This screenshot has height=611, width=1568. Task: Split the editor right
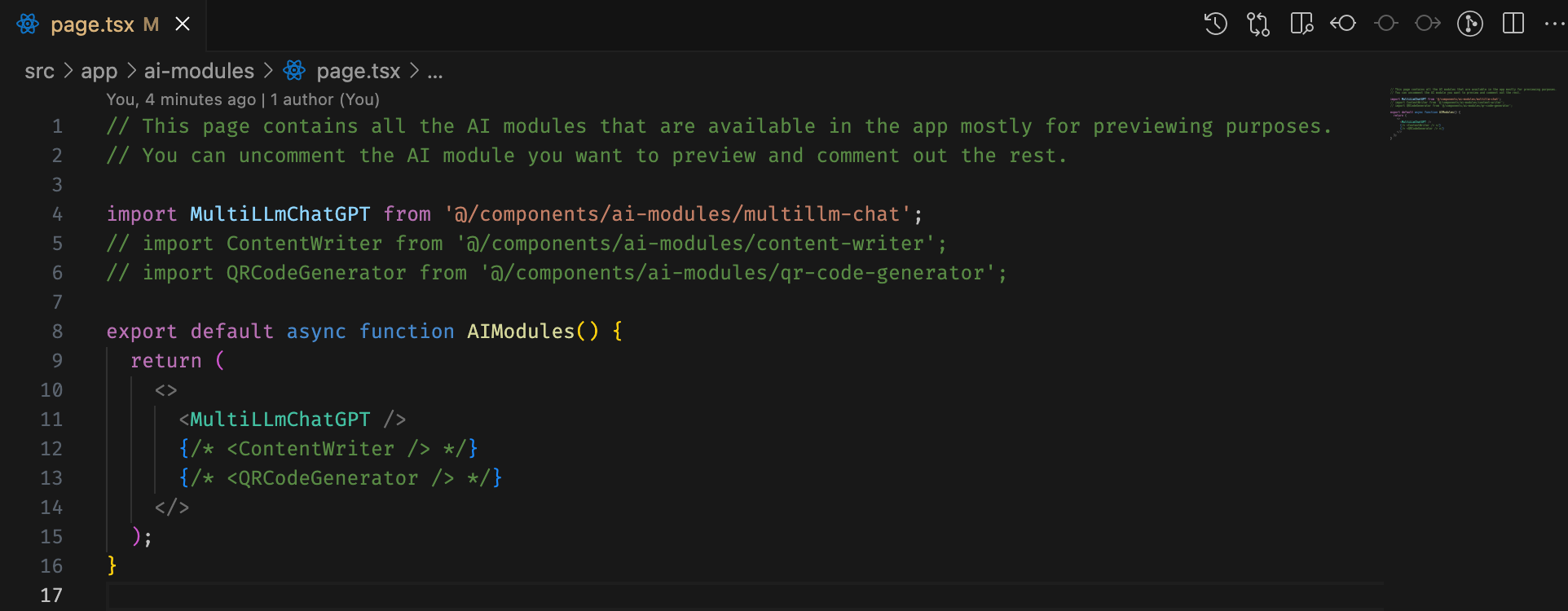(1513, 24)
